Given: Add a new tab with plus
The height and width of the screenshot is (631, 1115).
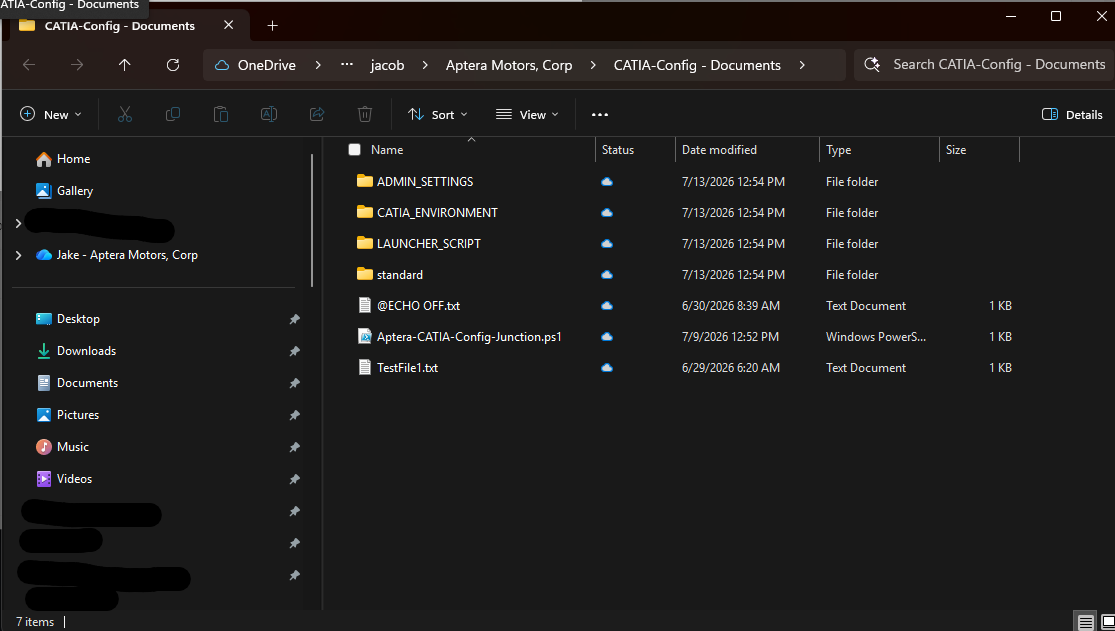Looking at the screenshot, I should (272, 26).
